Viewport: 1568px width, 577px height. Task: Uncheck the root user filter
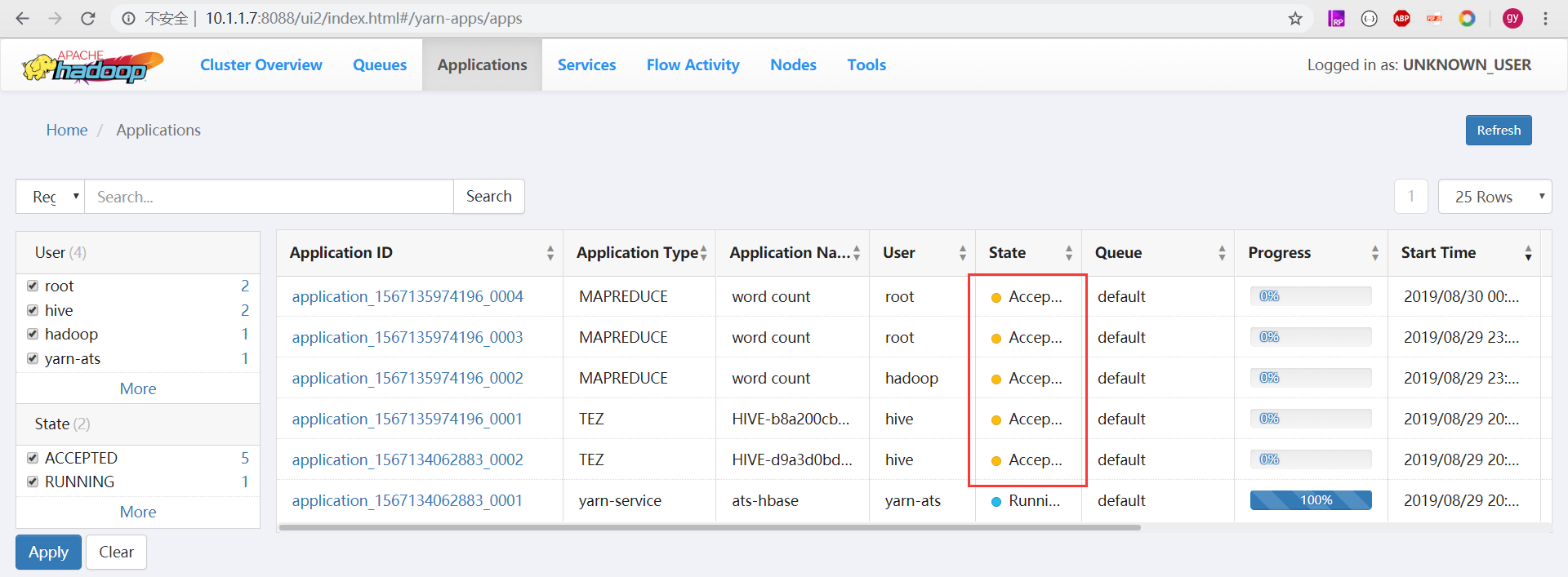click(33, 286)
